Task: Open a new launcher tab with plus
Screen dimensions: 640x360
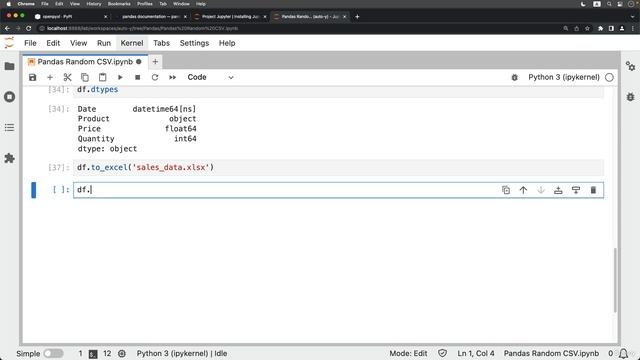Action: click(x=155, y=62)
